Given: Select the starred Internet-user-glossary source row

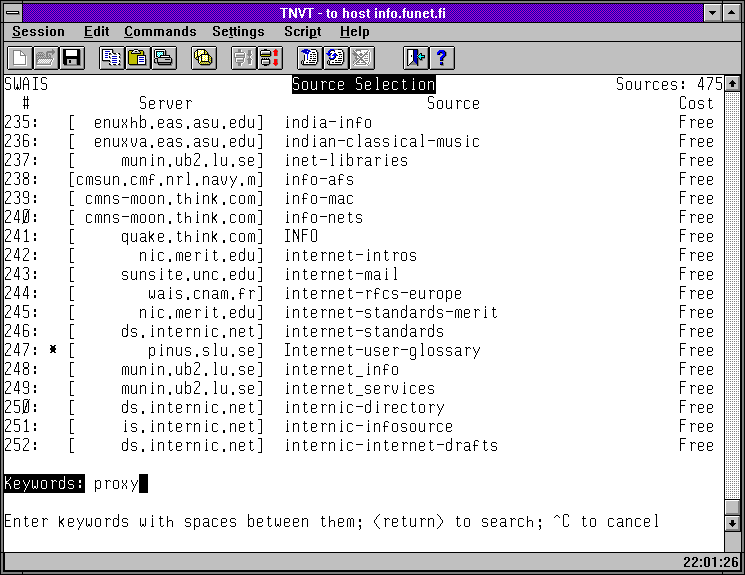Looking at the screenshot, I should (382, 351).
